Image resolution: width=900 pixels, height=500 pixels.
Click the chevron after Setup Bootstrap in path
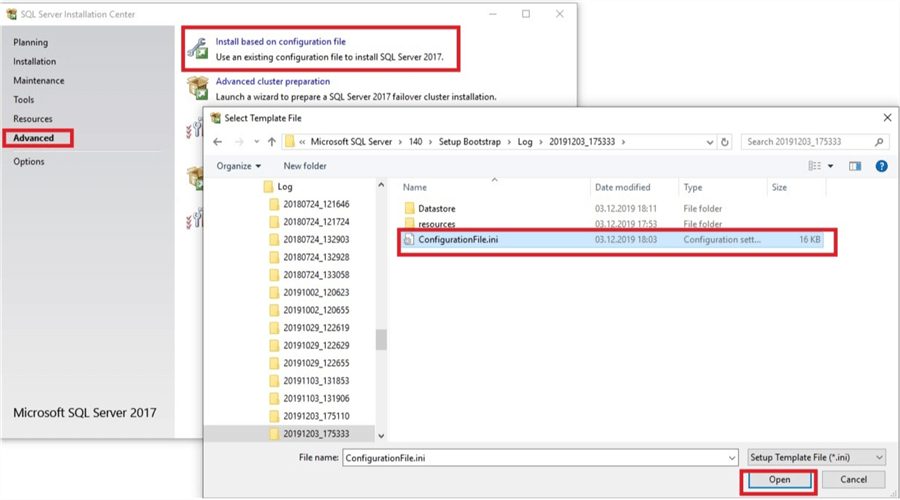pos(509,142)
